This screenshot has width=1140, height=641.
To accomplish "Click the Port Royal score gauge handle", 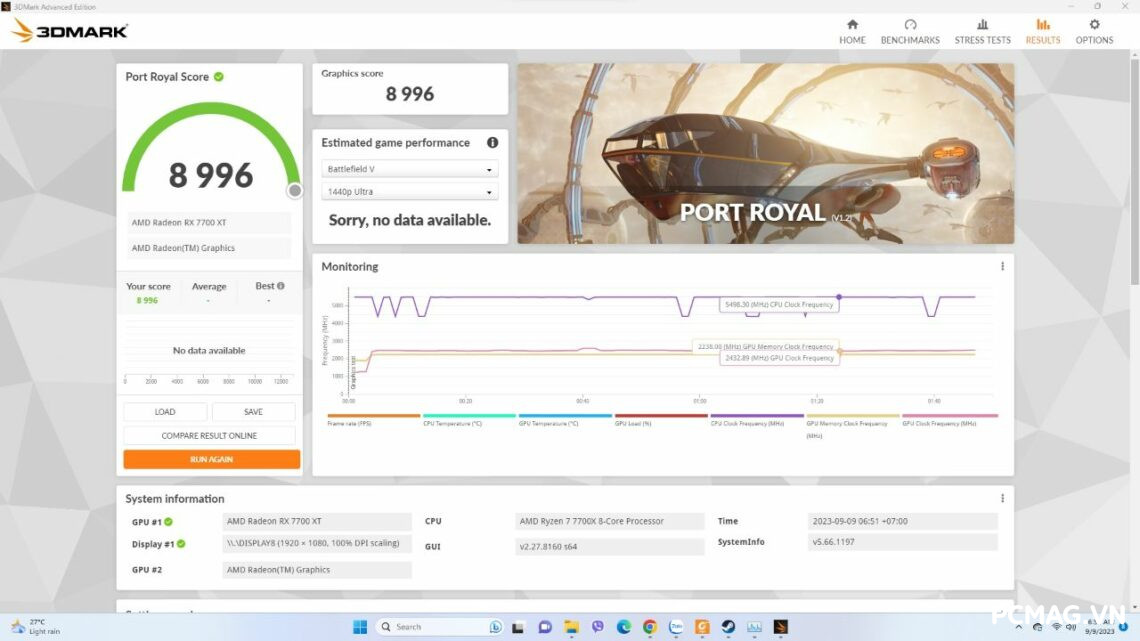I will click(294, 190).
